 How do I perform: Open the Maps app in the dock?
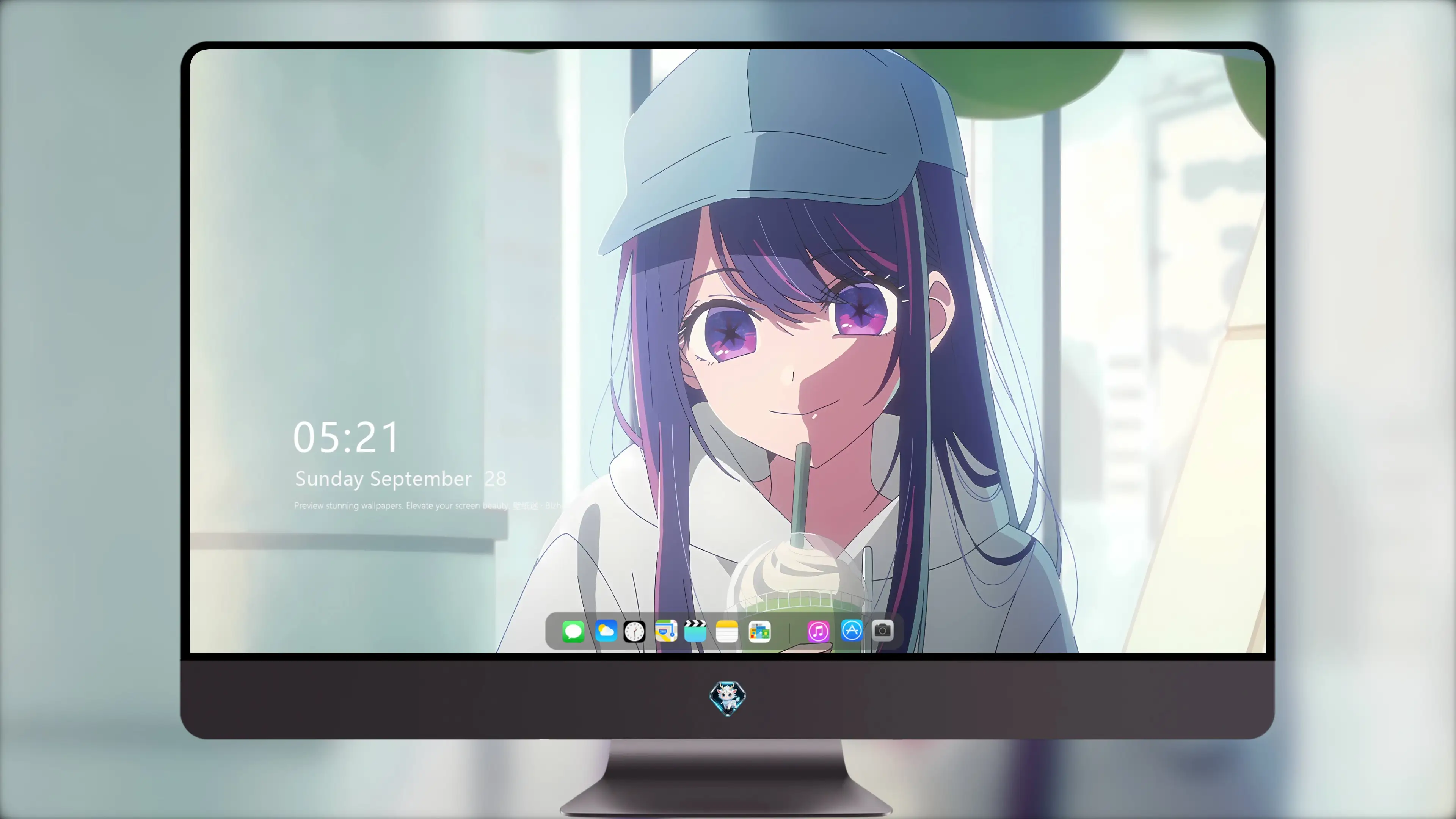666,631
